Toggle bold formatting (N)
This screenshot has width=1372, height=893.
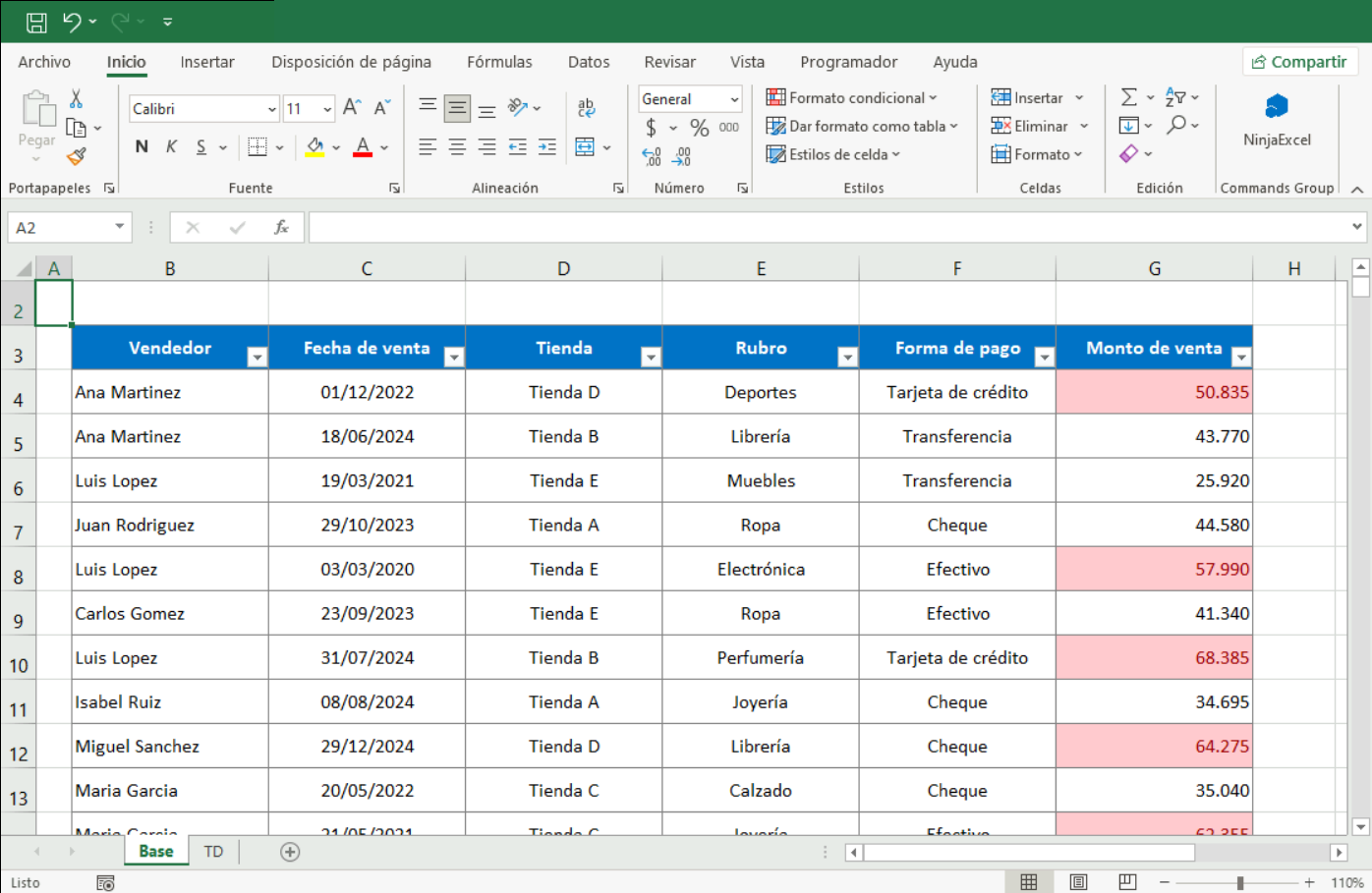142,147
